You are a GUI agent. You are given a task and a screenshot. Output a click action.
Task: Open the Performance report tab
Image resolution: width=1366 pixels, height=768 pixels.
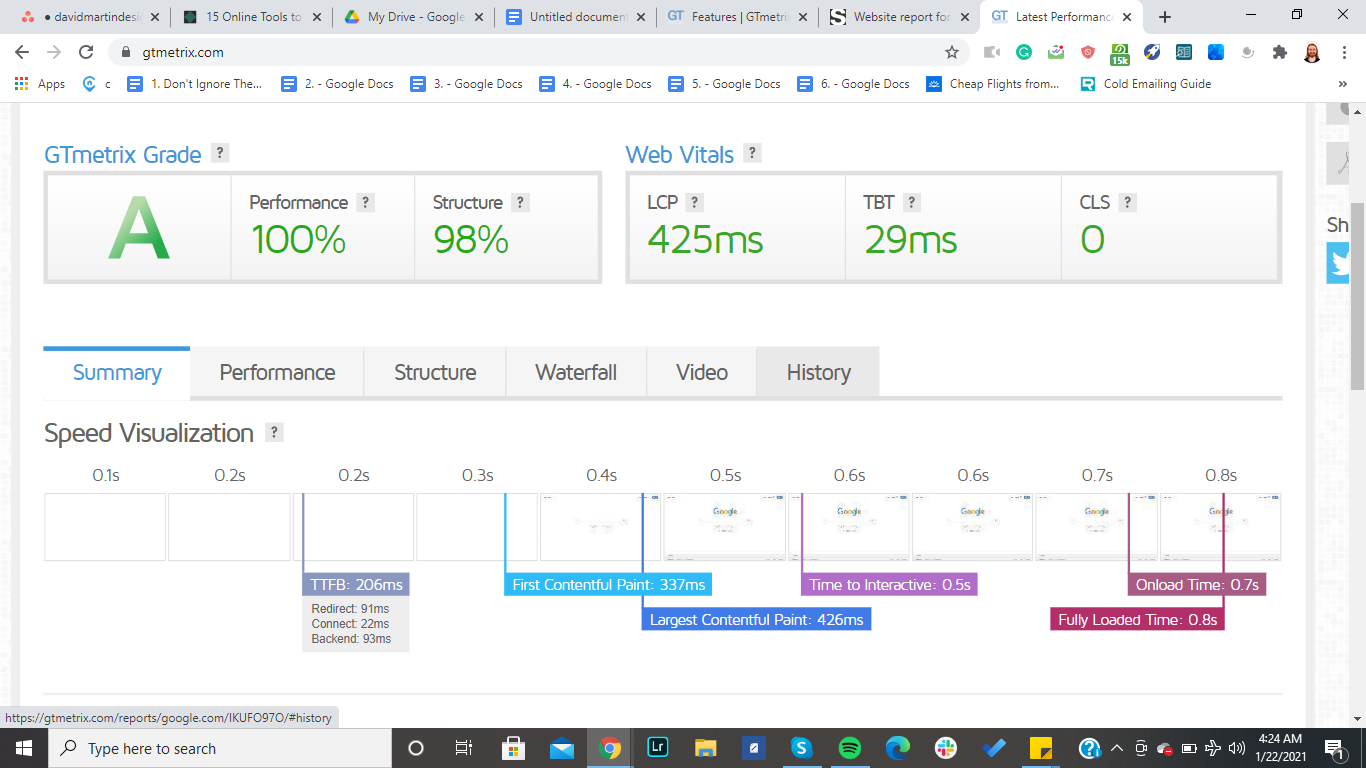point(277,373)
